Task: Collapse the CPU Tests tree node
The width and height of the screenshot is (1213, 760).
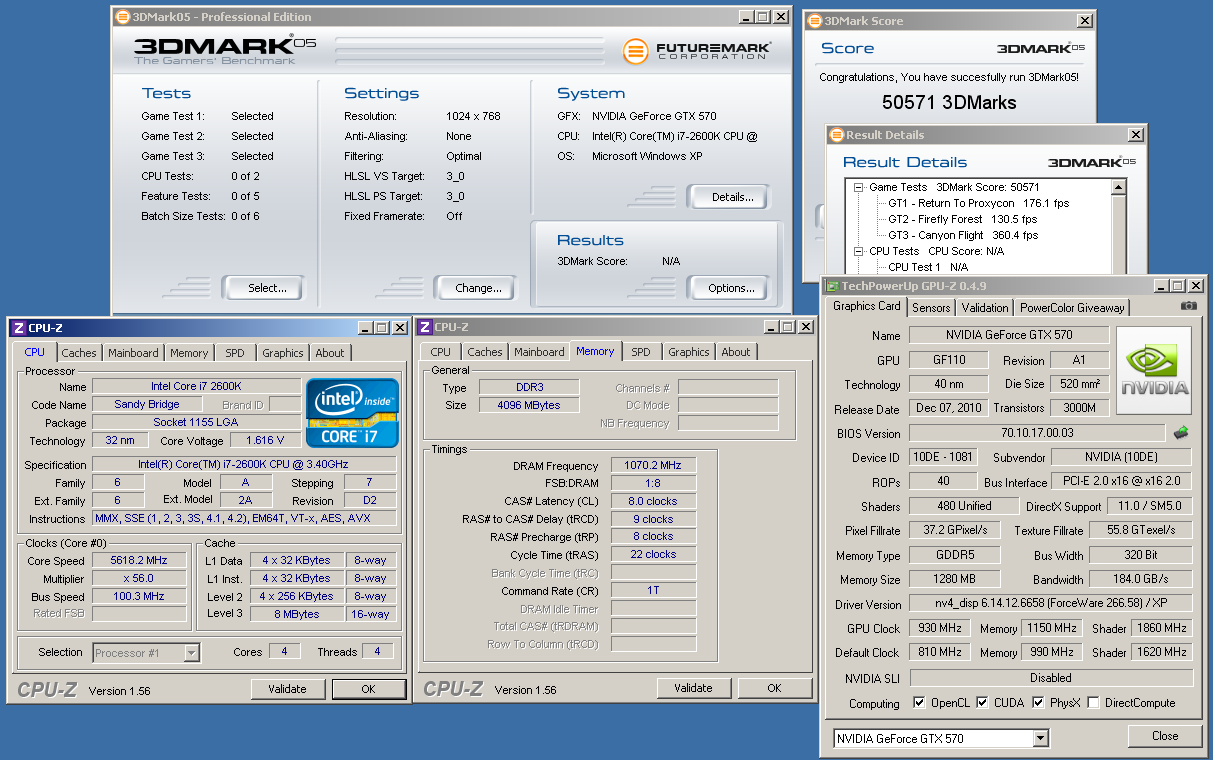Action: pyautogui.click(x=858, y=251)
